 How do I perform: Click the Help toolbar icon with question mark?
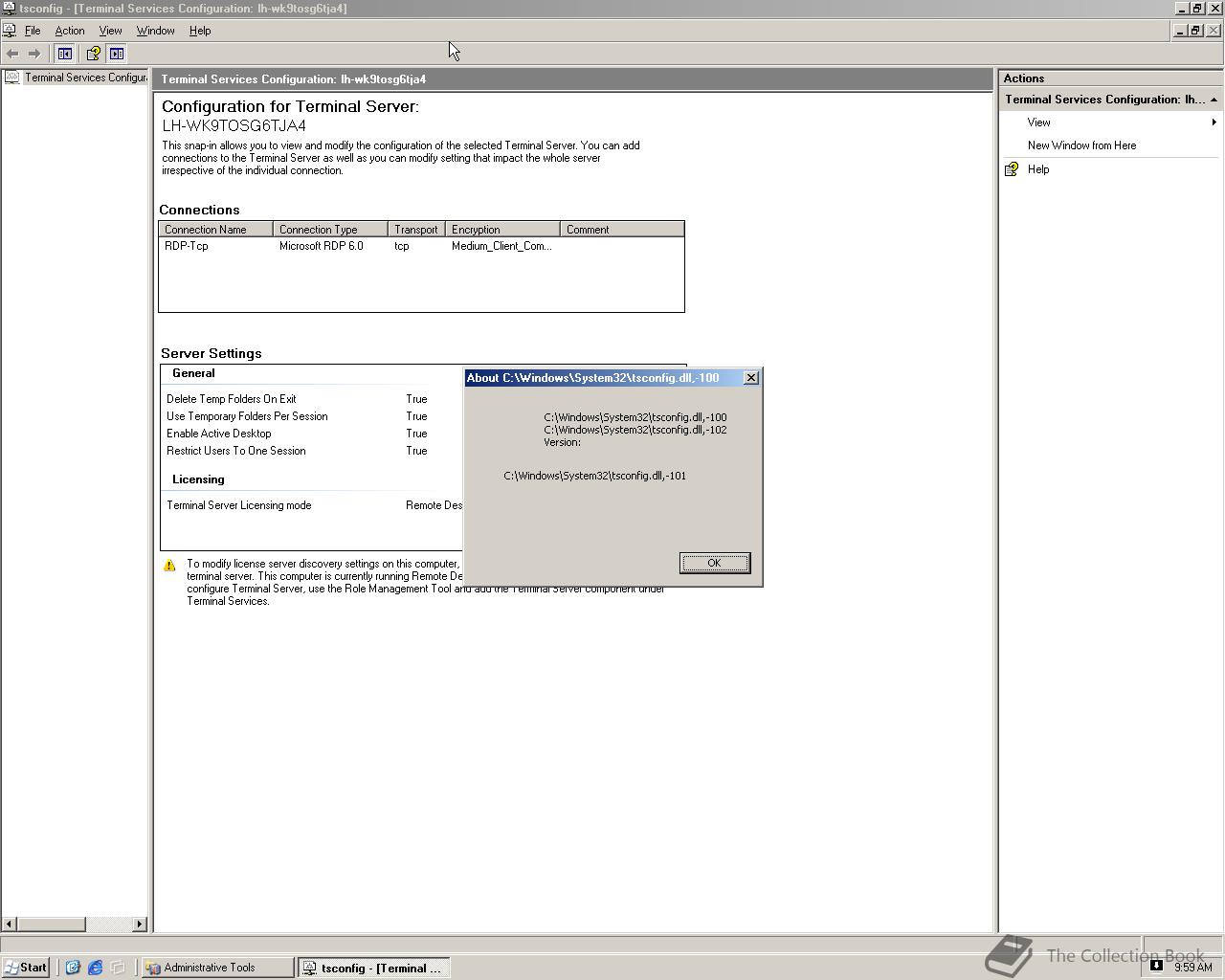click(93, 54)
